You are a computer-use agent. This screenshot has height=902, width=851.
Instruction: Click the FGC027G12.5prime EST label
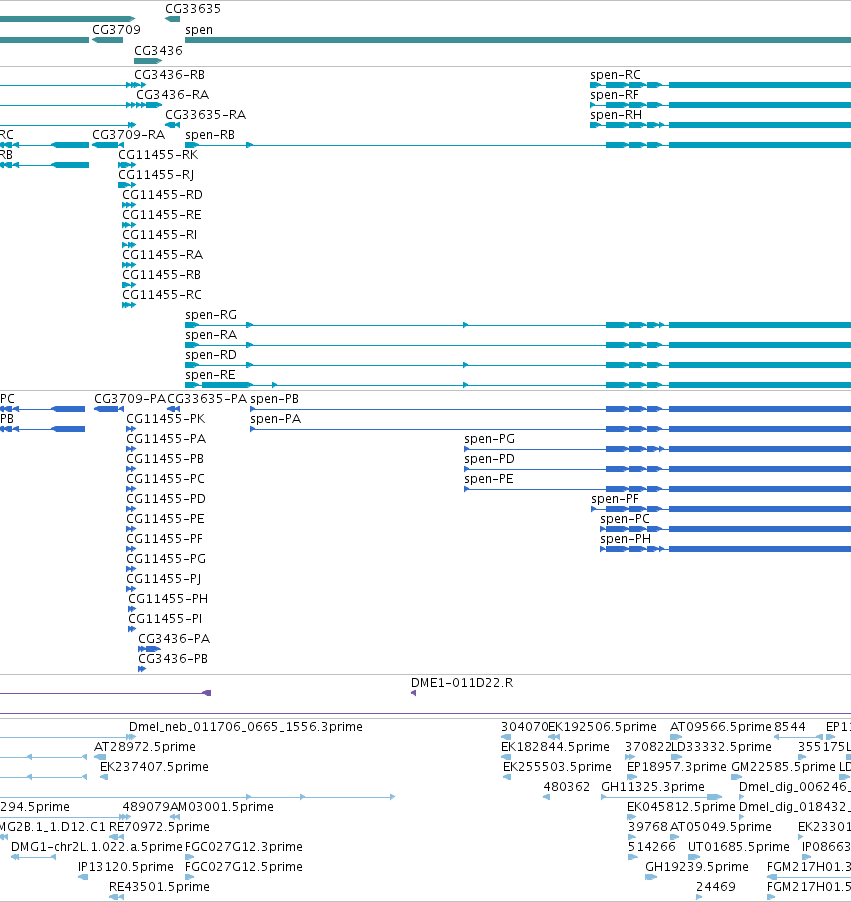[x=244, y=867]
